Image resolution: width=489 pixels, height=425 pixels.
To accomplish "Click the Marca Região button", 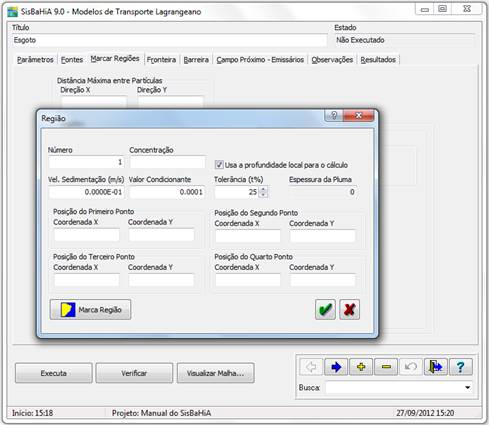I will [90, 309].
